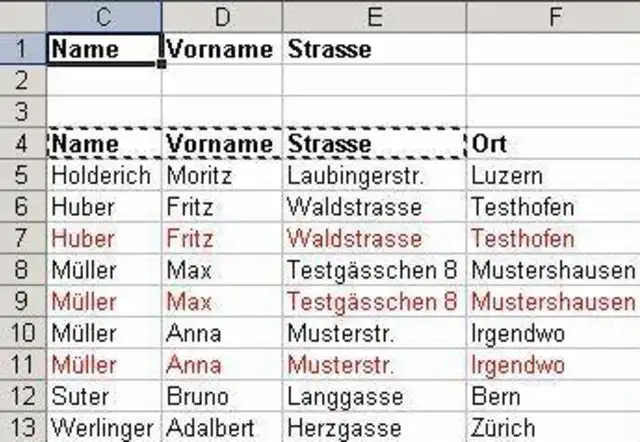640x442 pixels.
Task: Click the red Fritz cell in row 7
Action: 222,239
